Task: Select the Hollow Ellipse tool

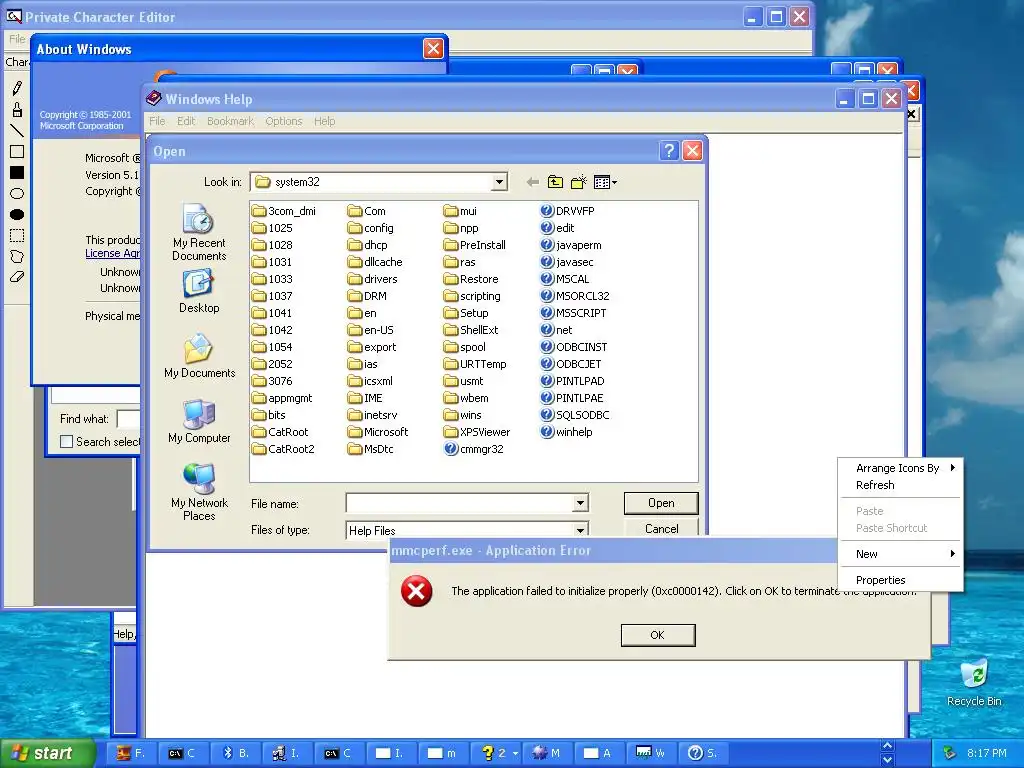Action: point(17,193)
